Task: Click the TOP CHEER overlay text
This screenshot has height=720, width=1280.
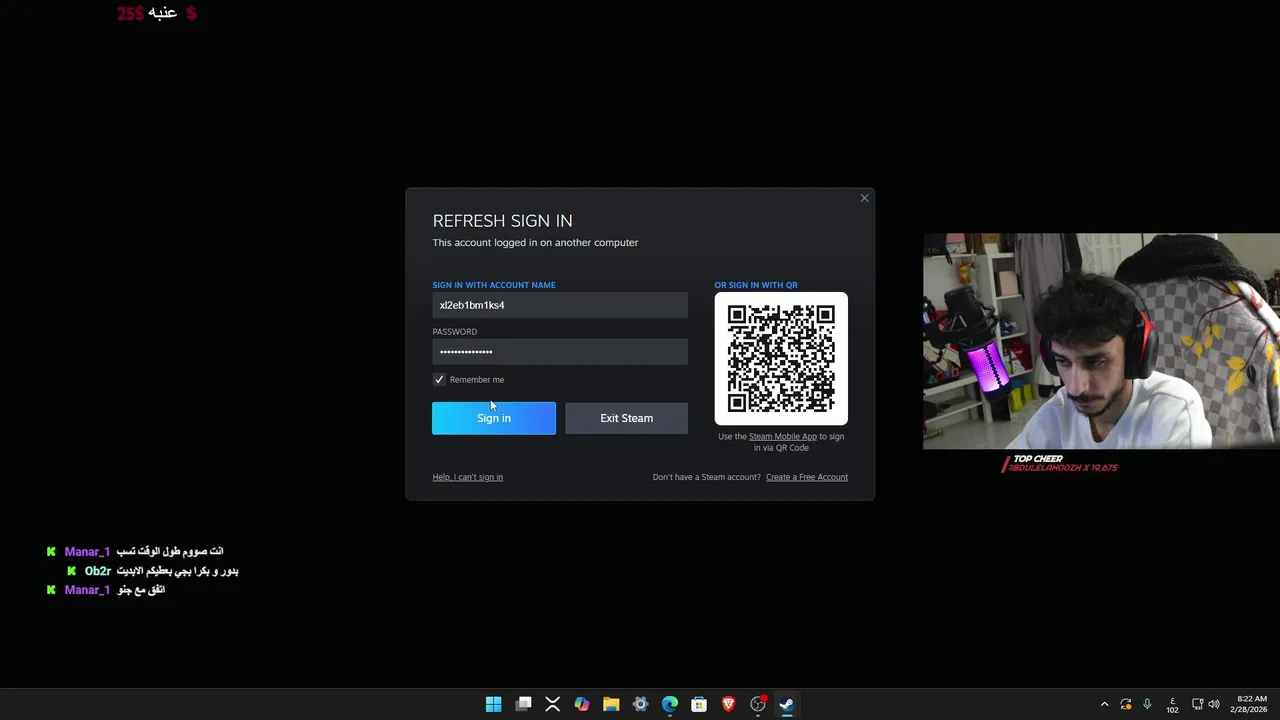Action: point(1038,459)
